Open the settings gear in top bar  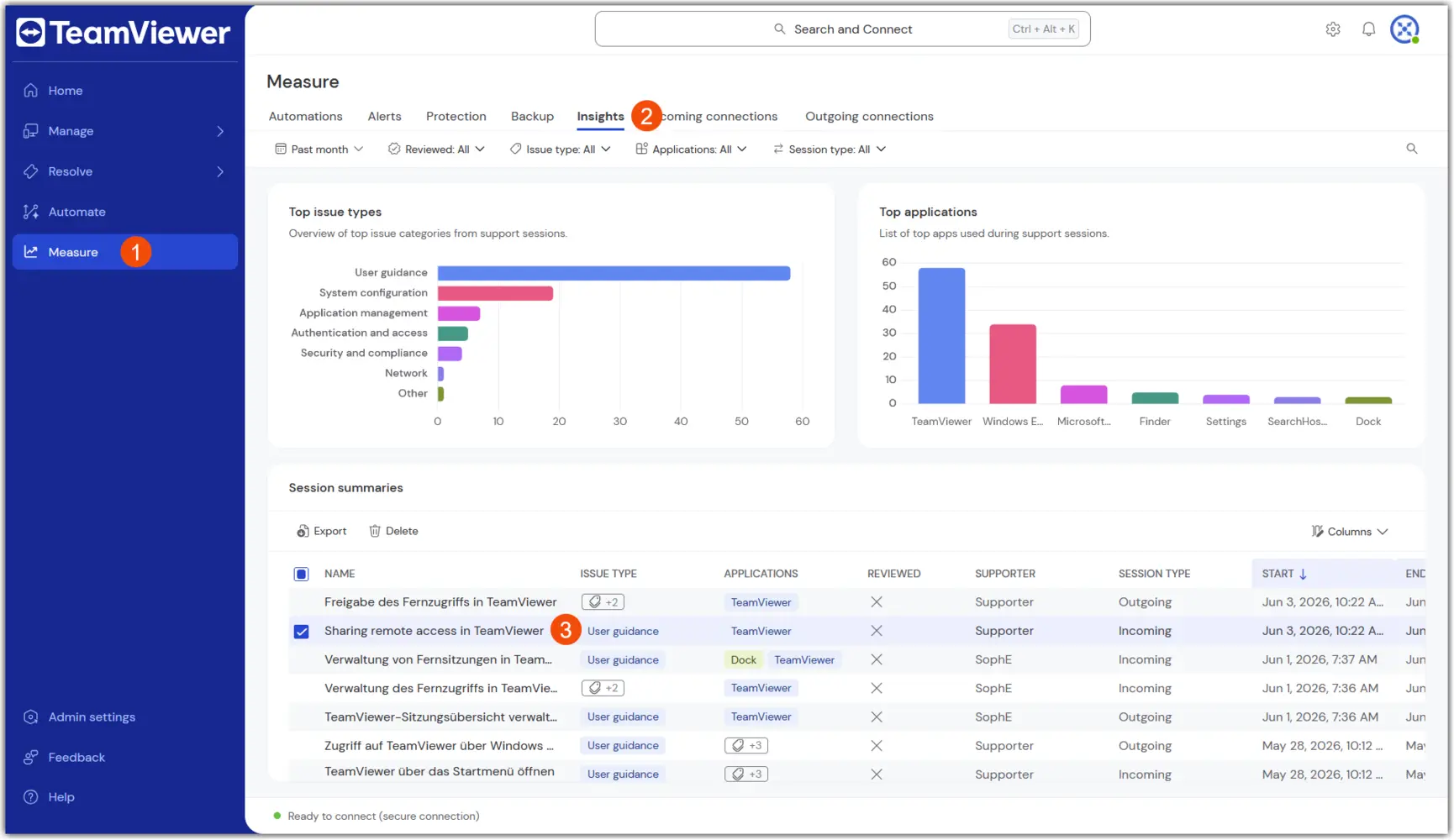point(1333,29)
